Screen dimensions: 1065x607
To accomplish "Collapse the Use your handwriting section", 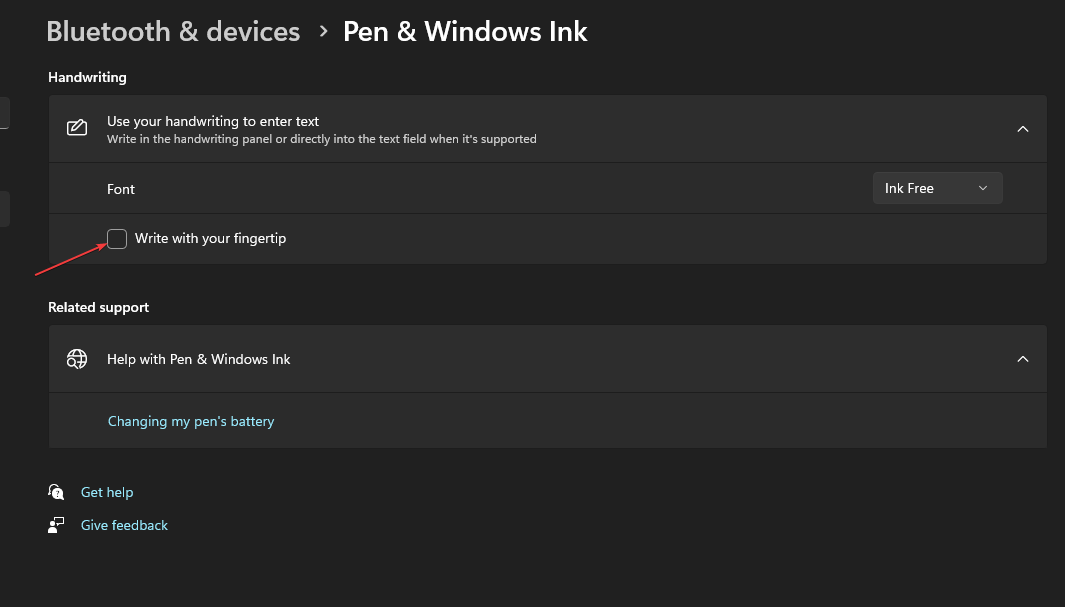I will coord(1022,128).
